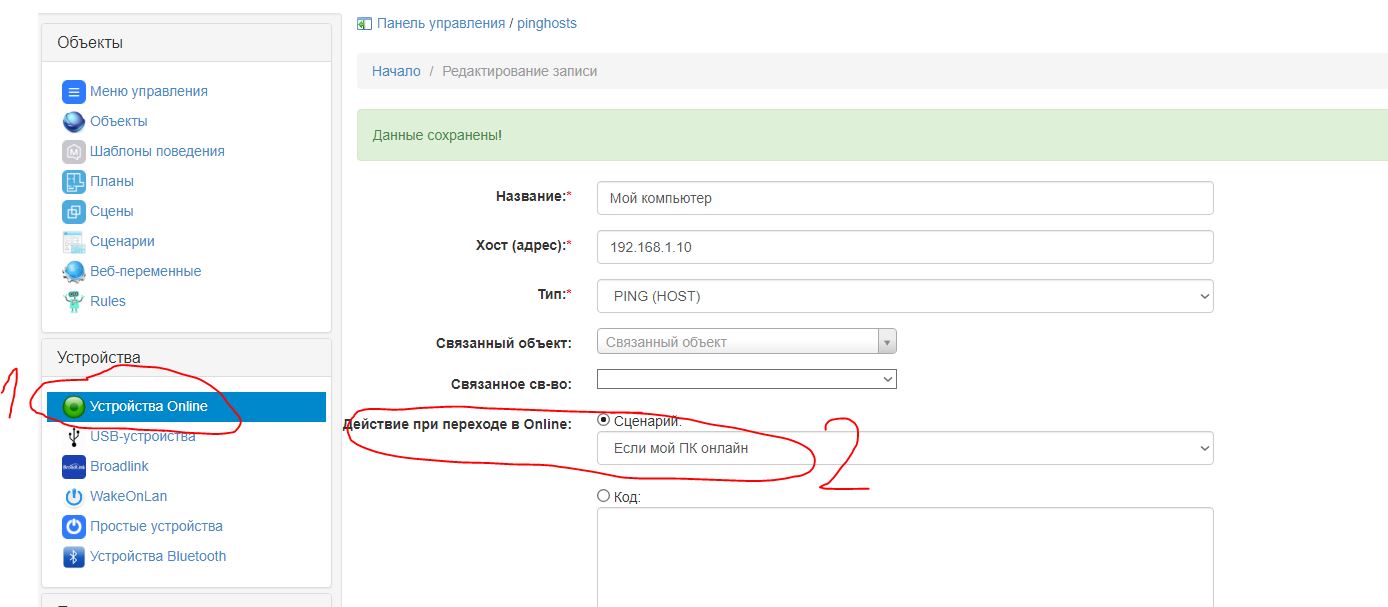
Task: Click the Rules robot icon
Action: pos(73,302)
